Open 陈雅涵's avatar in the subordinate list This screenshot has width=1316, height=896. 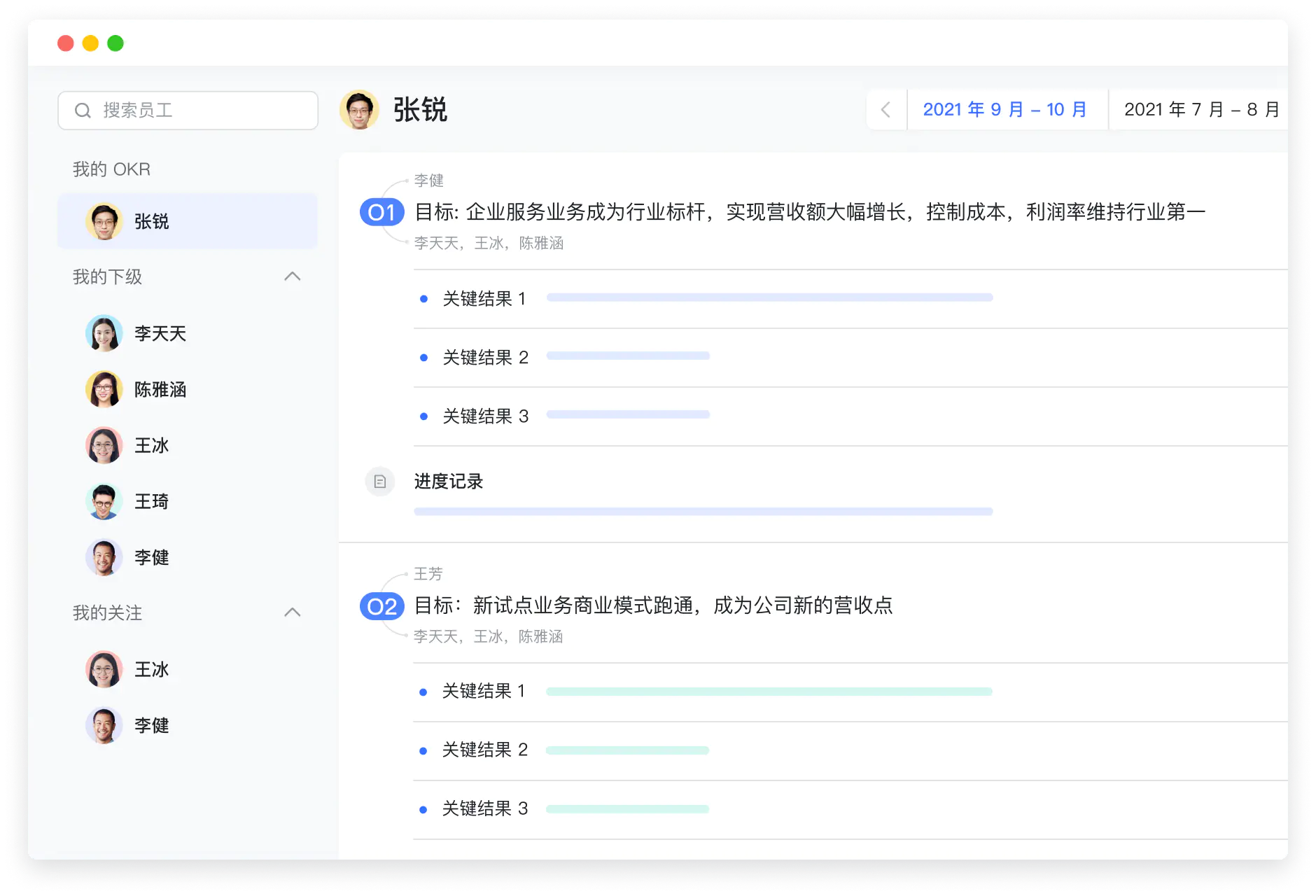[x=104, y=389]
